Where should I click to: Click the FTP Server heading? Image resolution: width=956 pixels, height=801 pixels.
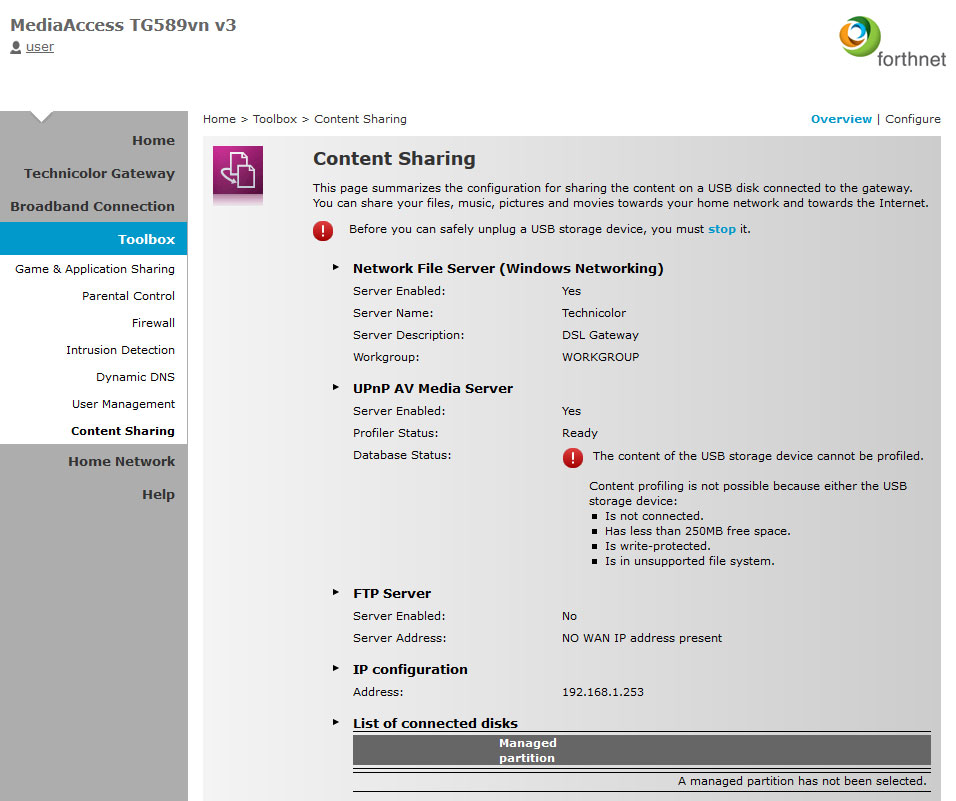(x=392, y=593)
